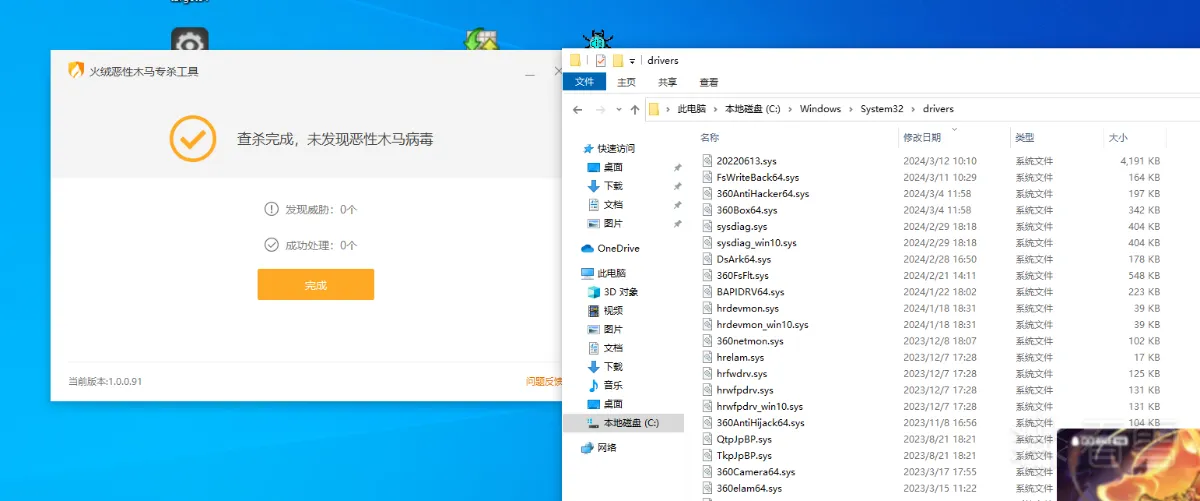The image size is (1200, 501).
Task: Click 本地磁盘 (C:) in the address breadcrumb
Action: coord(752,109)
